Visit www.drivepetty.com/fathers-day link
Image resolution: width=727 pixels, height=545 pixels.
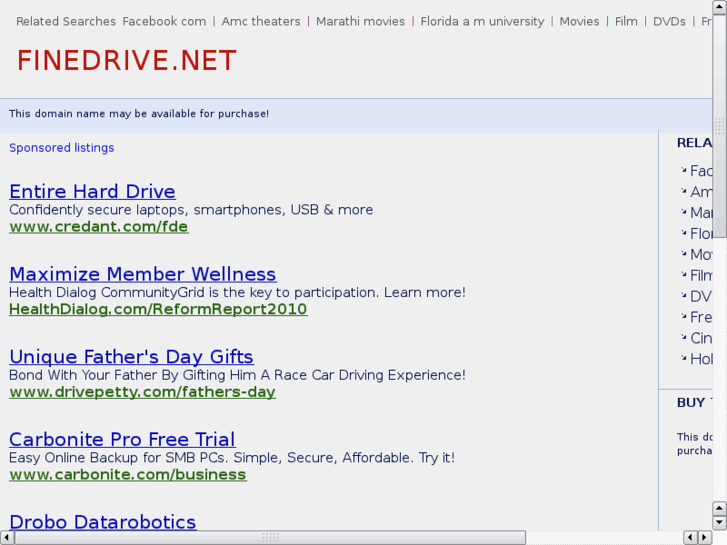click(142, 392)
